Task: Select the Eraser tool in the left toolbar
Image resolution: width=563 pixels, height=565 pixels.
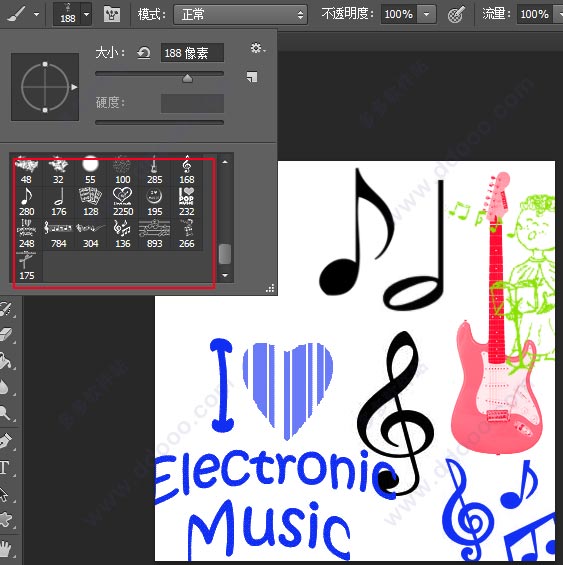Action: [6, 335]
